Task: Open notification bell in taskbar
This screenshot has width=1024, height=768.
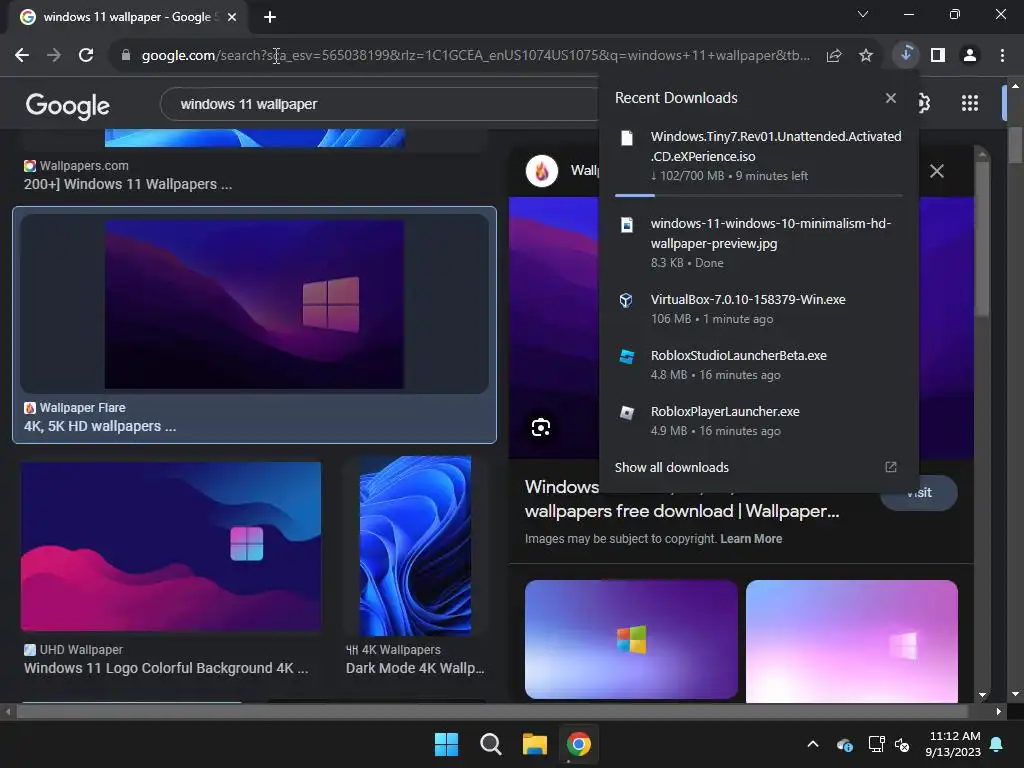Action: point(997,744)
